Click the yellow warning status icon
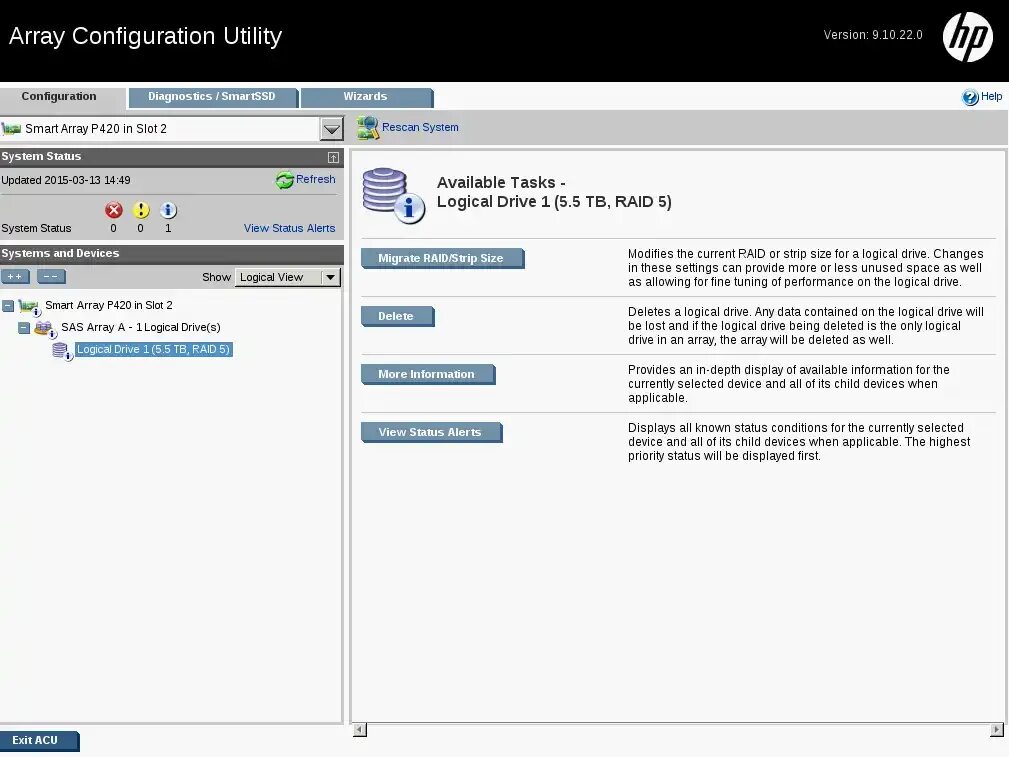 [141, 210]
